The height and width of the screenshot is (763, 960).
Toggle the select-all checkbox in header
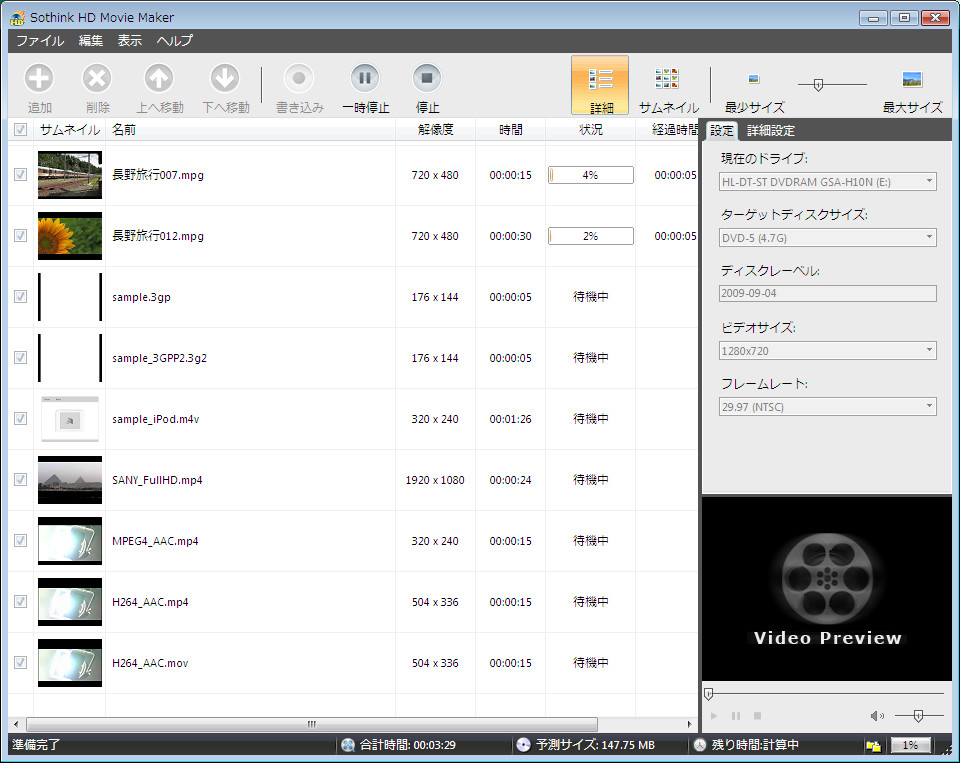tap(21, 130)
